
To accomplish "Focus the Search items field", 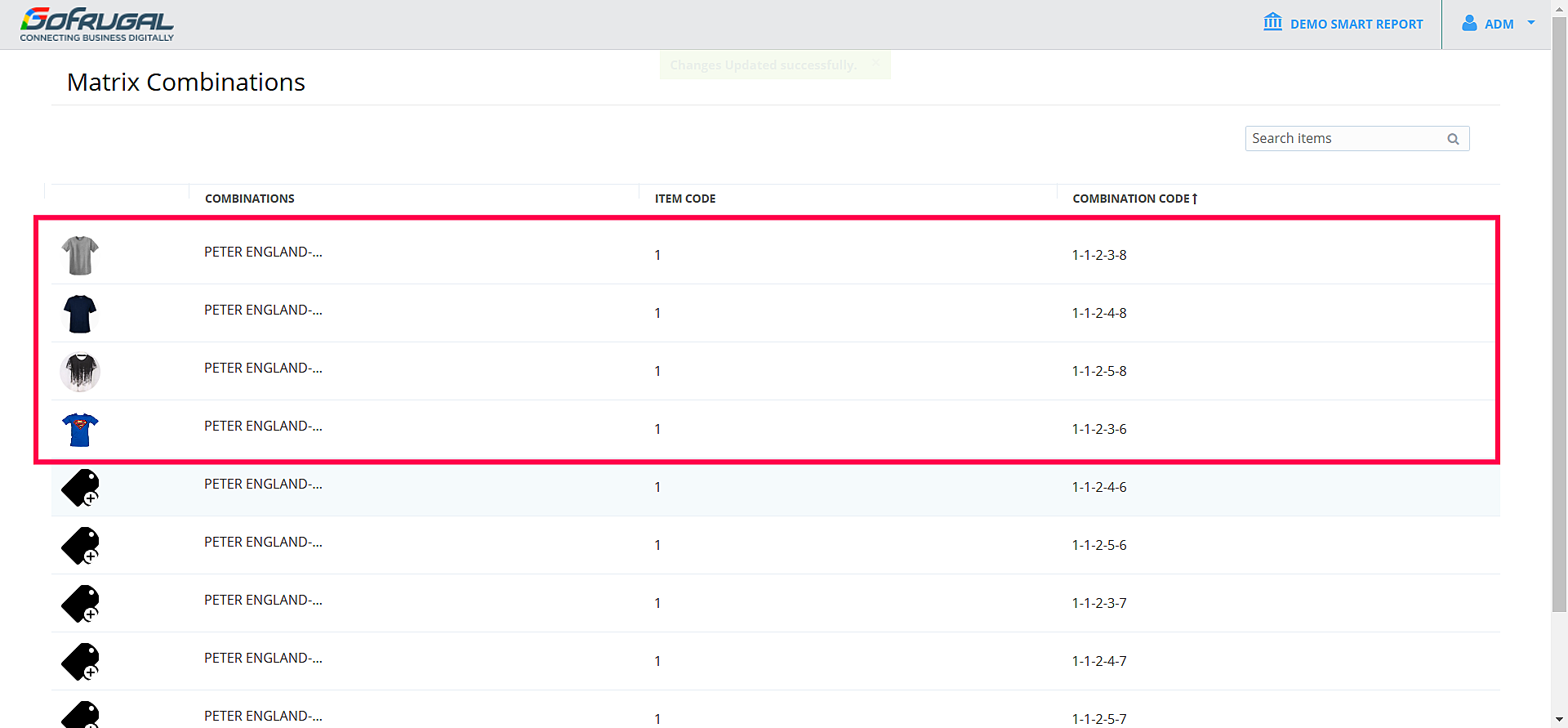I will point(1357,139).
